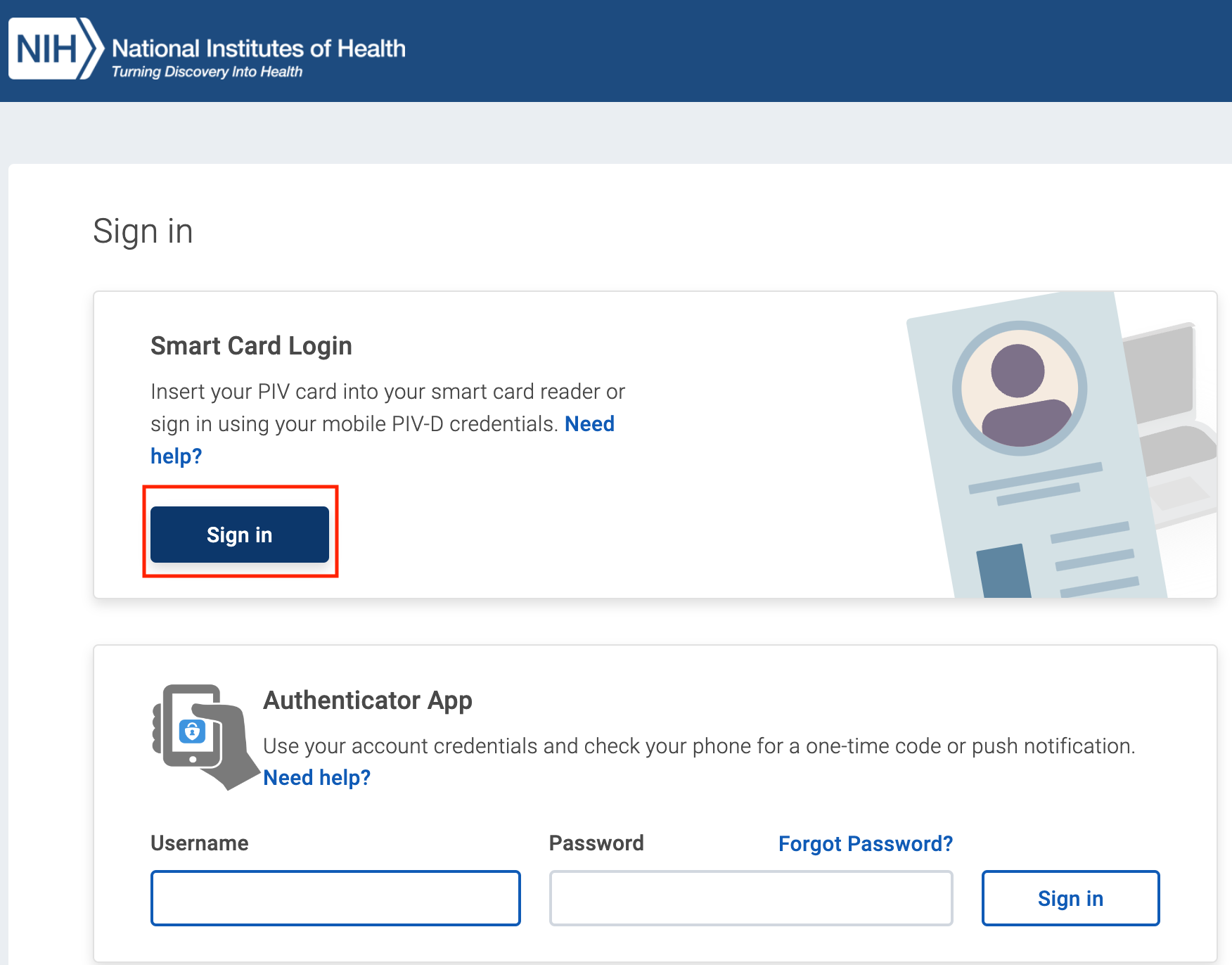The height and width of the screenshot is (965, 1232).
Task: Click the avatar on the PIV card illustration
Action: click(x=1019, y=388)
